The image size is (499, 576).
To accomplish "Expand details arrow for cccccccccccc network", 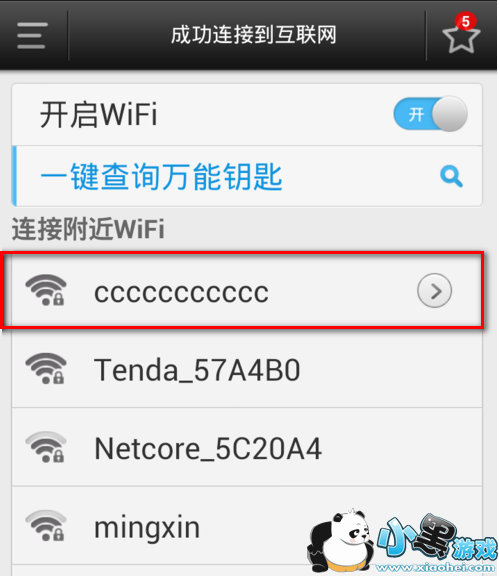I will coord(434,291).
